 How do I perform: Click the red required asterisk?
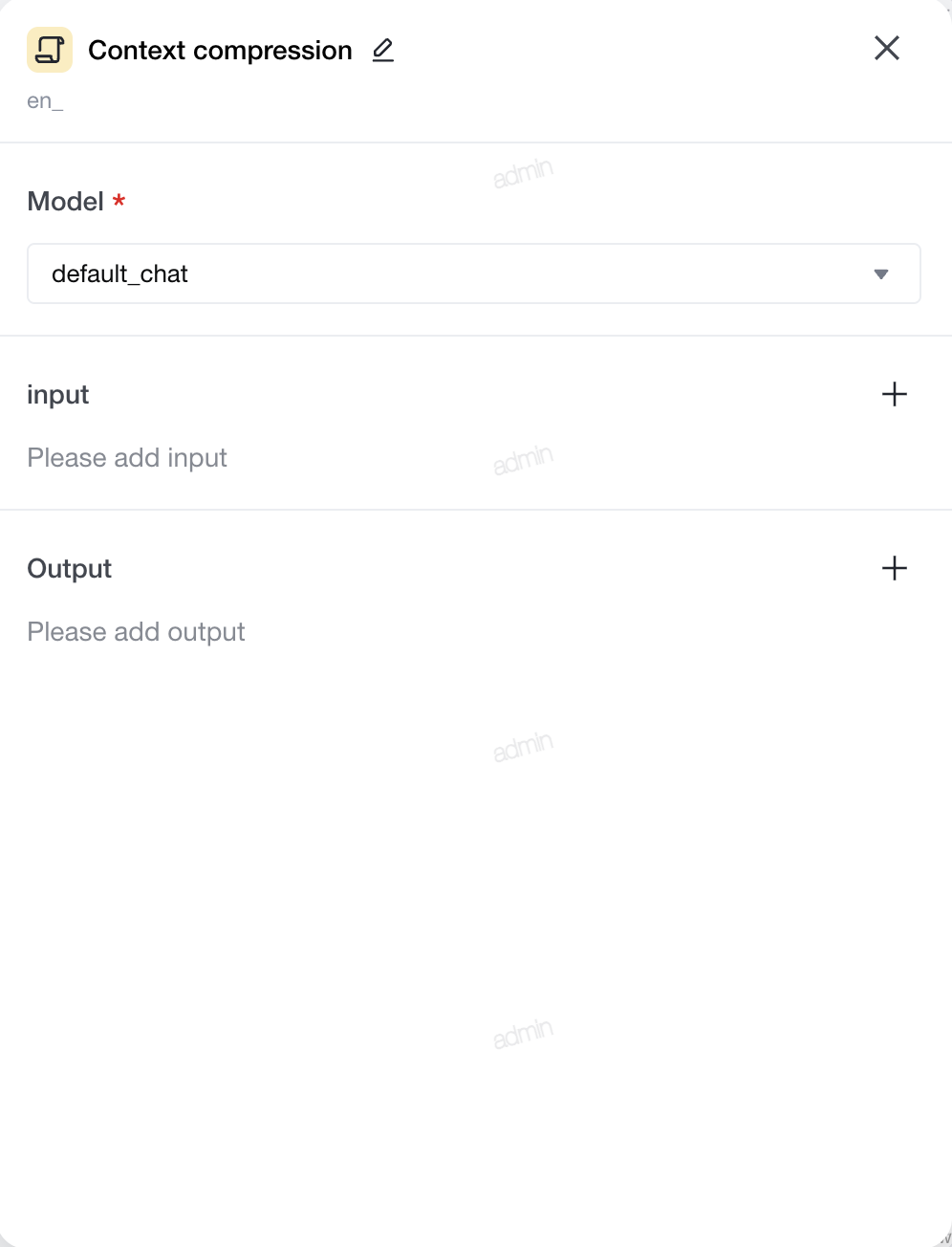[119, 200]
